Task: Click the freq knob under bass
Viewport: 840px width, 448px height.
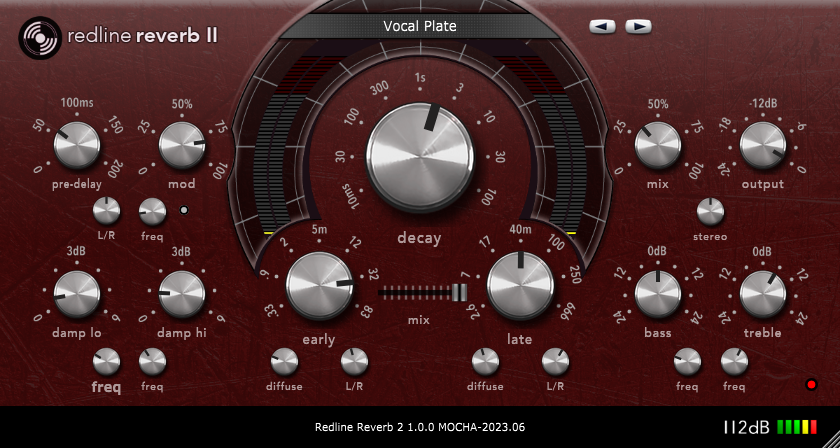Action: pos(687,362)
